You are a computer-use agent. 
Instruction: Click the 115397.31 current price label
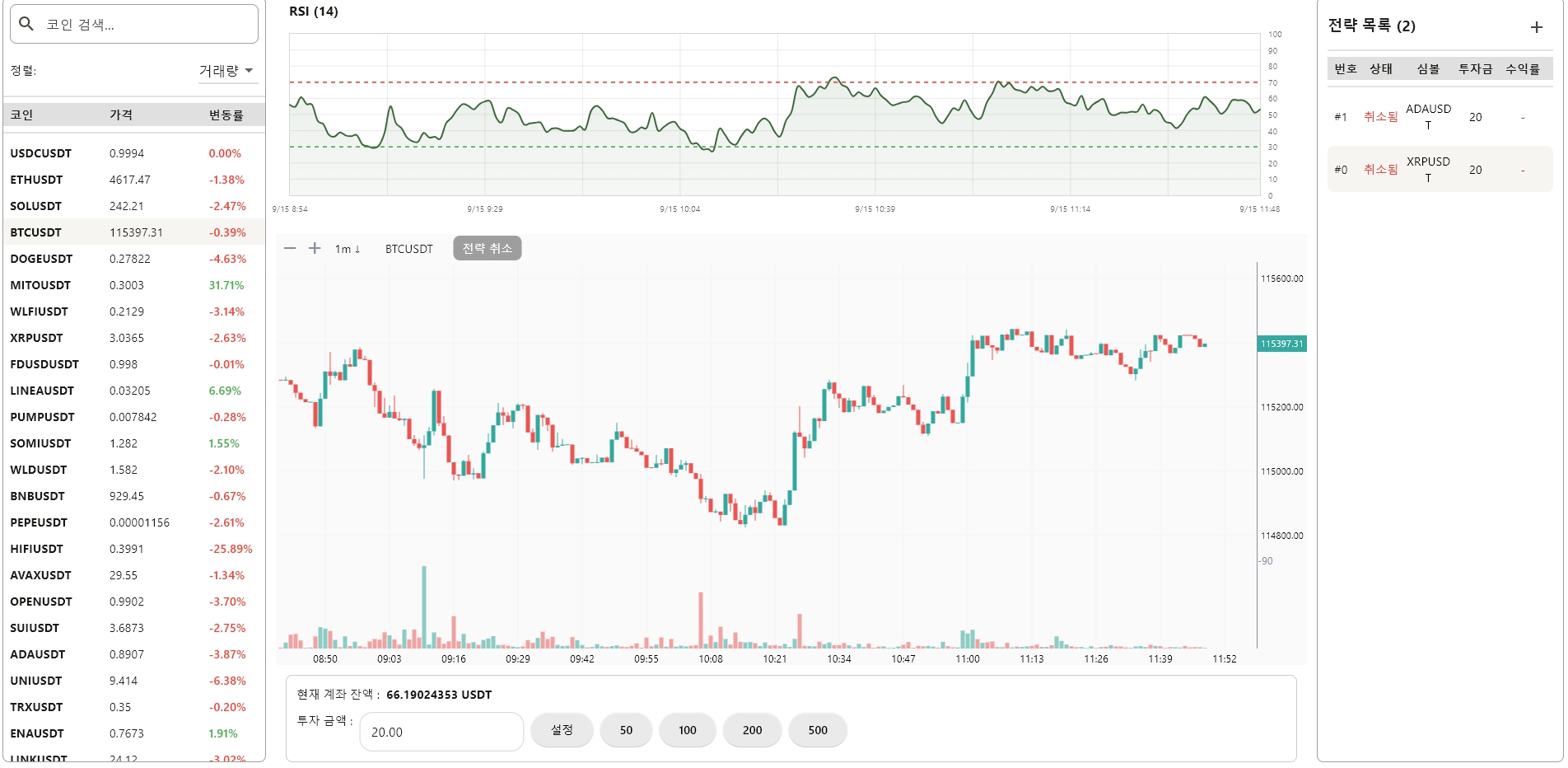coord(1281,344)
